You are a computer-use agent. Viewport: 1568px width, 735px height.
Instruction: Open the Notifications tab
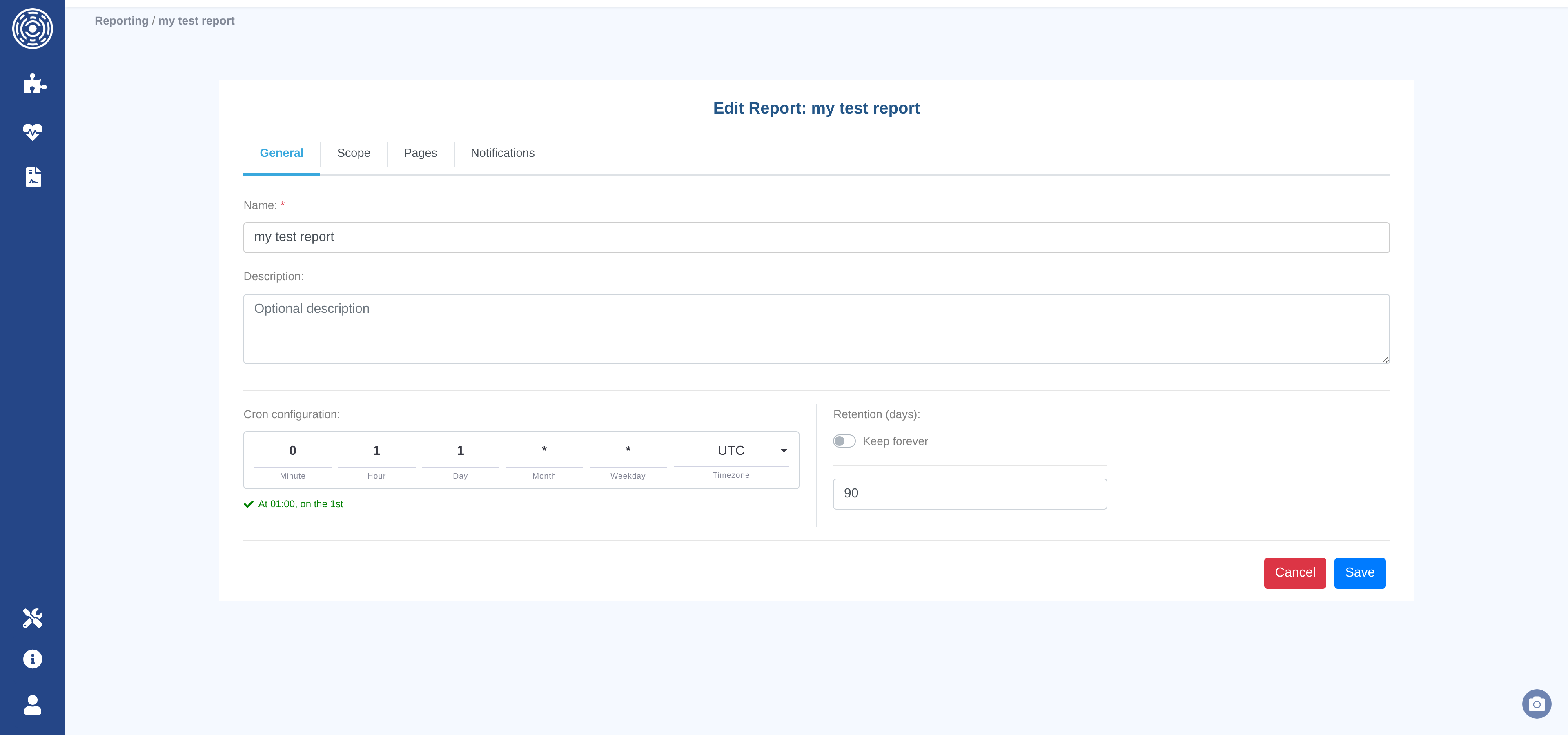(x=502, y=153)
